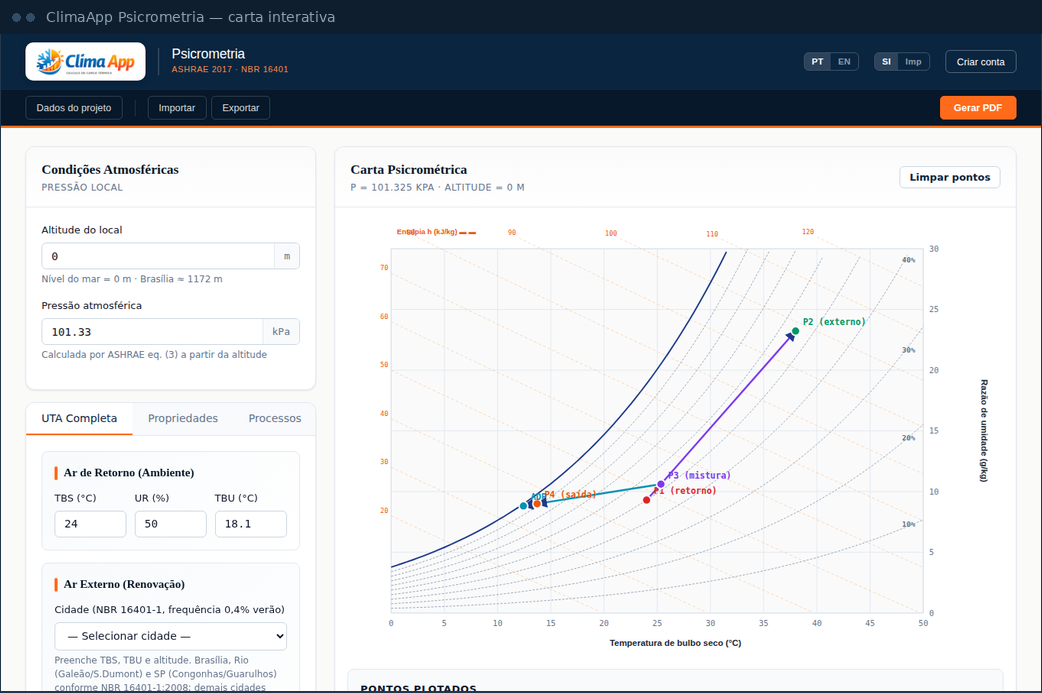Select P1 (retorno) red point on chart

click(x=647, y=500)
